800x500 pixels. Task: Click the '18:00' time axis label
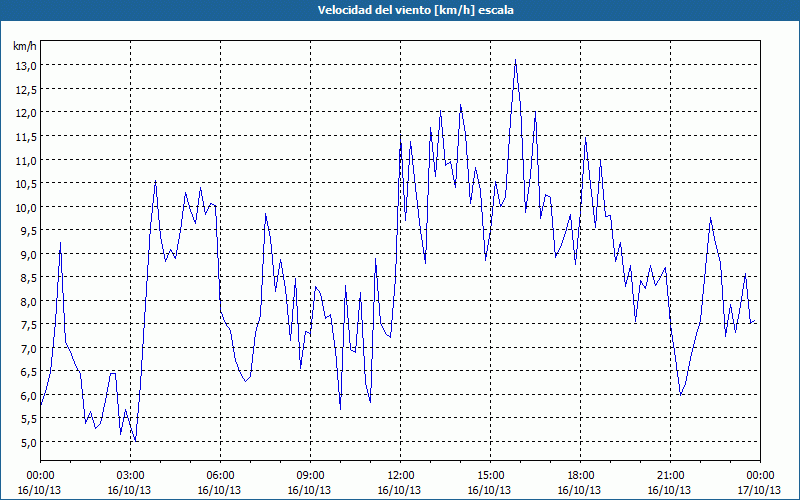(x=581, y=476)
